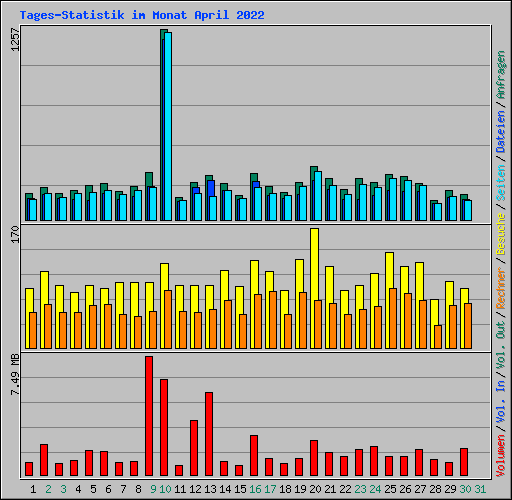
Task: Click green day label '30'
Action: point(465,489)
